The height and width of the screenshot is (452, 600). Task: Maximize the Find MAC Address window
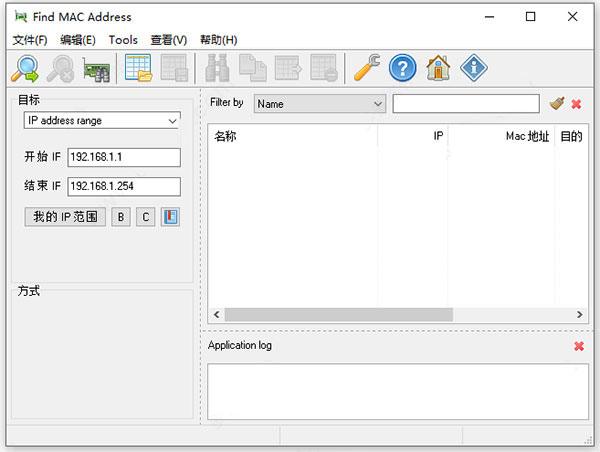point(530,17)
